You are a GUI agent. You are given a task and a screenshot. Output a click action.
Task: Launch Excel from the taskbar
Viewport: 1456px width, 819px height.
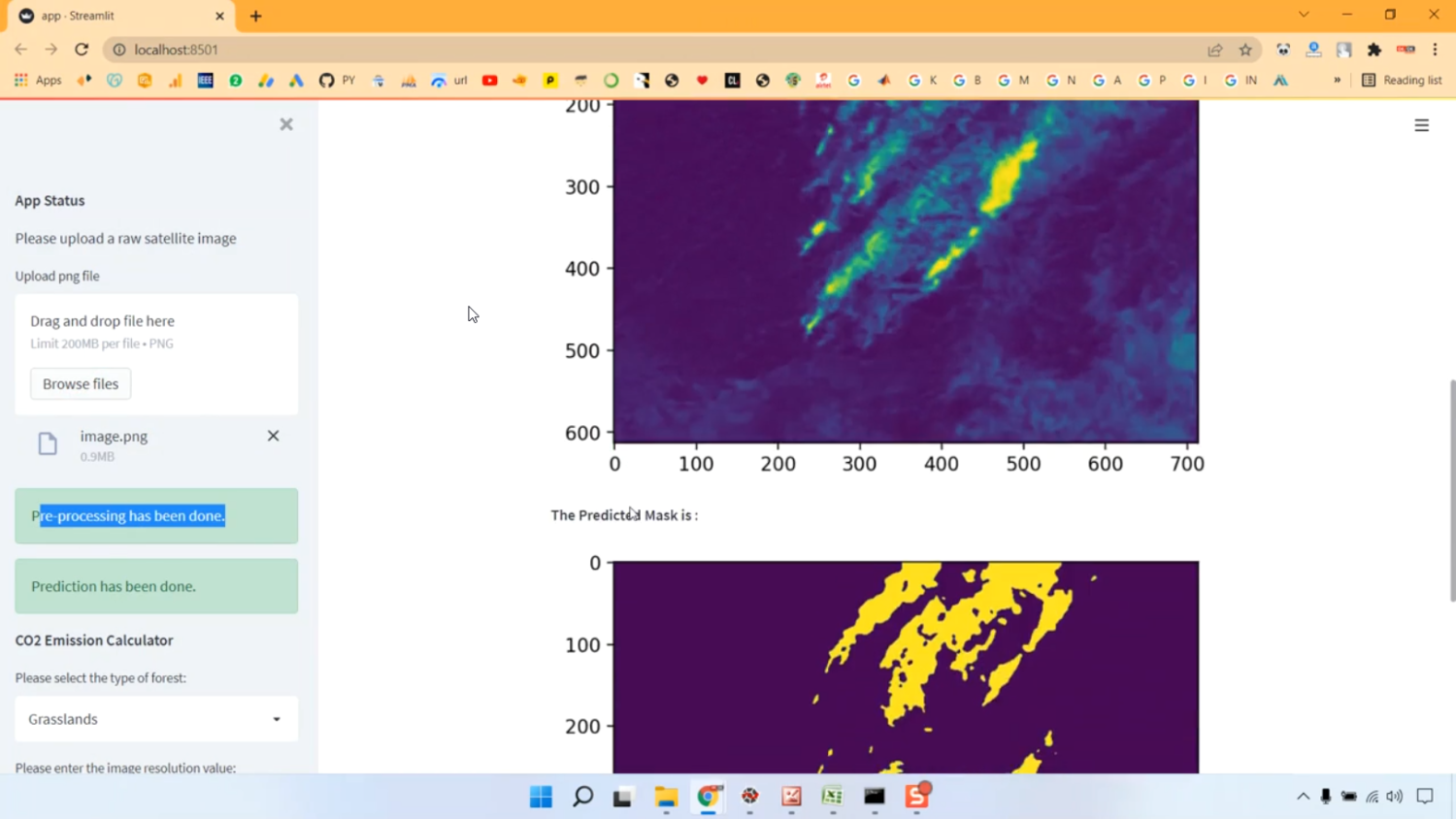pos(831,797)
